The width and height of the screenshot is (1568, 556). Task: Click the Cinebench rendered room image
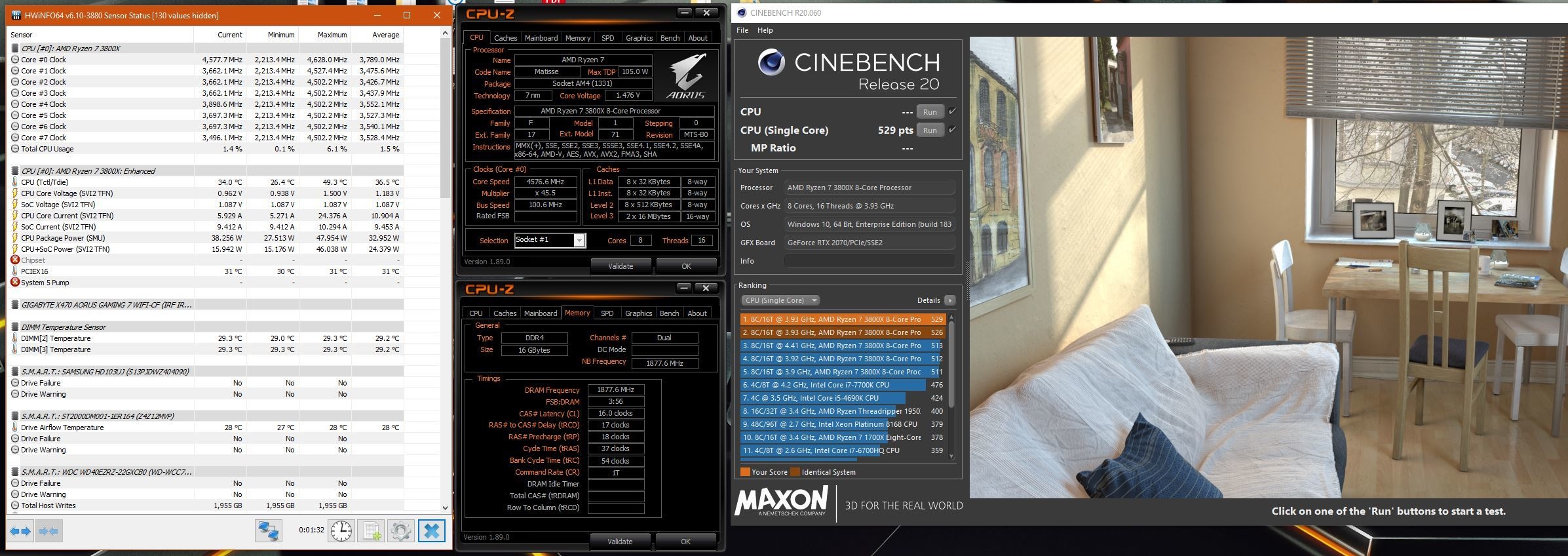[1269, 268]
